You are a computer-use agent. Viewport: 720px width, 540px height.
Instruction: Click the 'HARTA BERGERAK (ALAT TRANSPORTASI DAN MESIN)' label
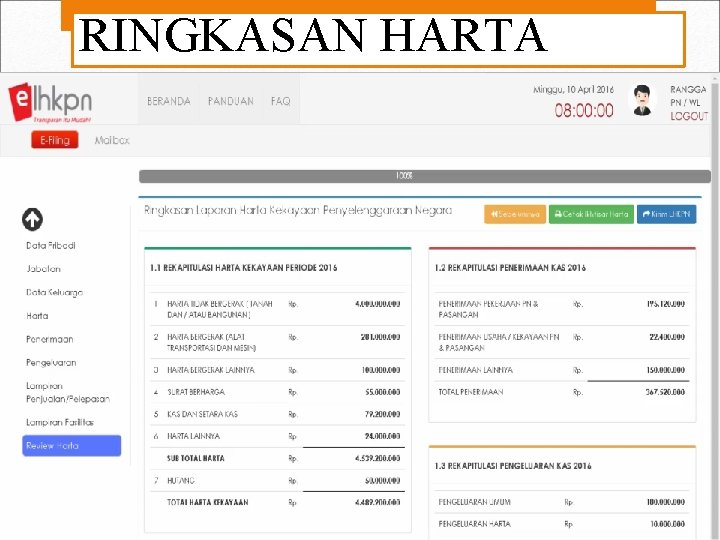point(211,343)
